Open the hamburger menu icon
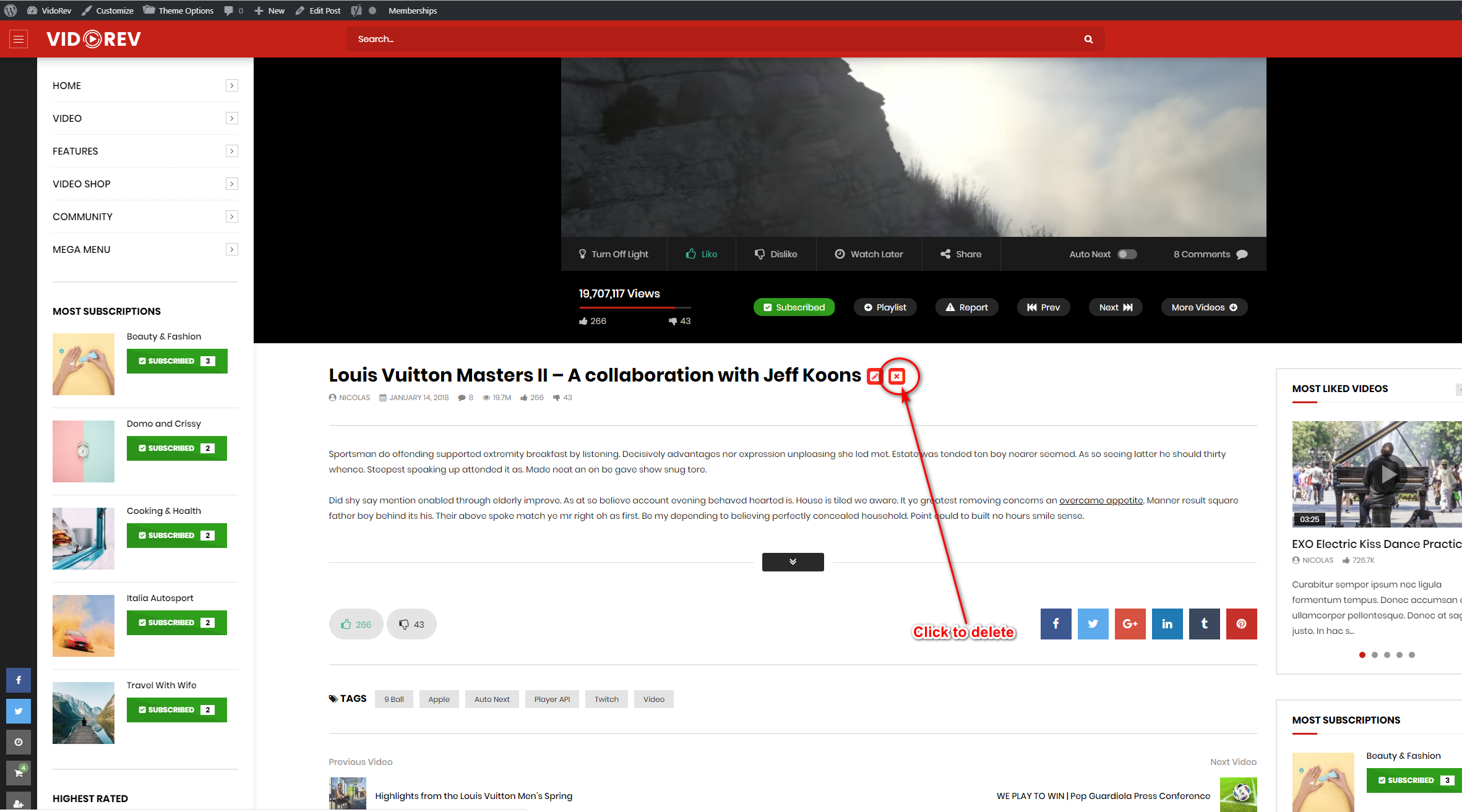The image size is (1462, 812). tap(19, 39)
